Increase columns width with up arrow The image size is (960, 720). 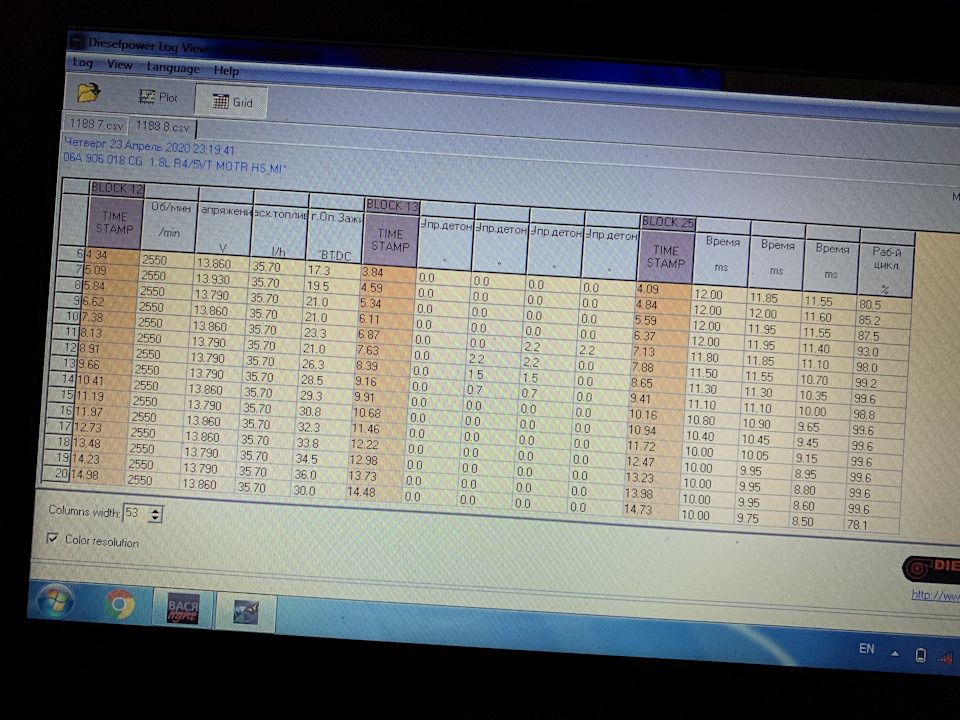156,510
